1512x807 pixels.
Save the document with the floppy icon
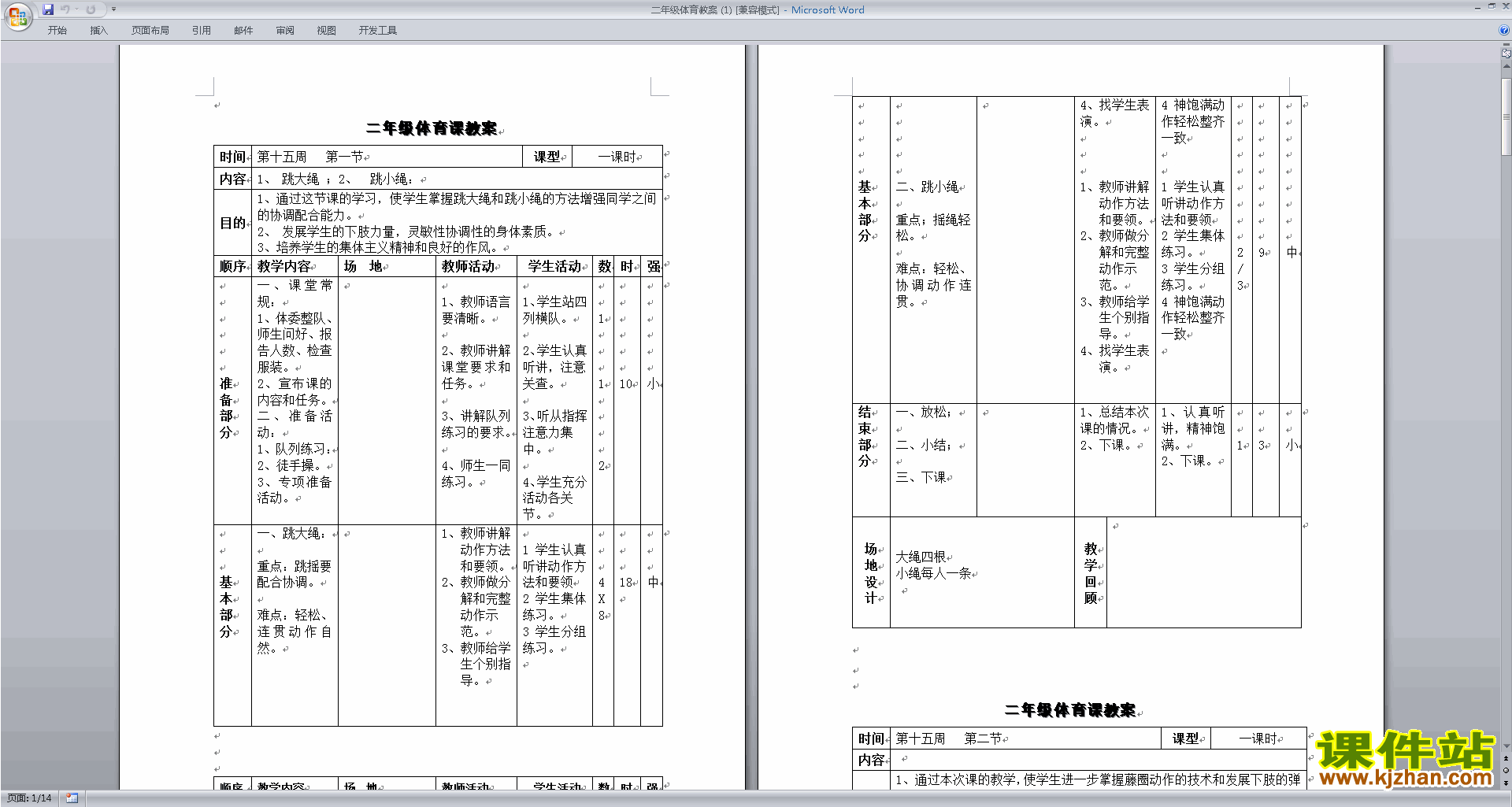tap(48, 9)
